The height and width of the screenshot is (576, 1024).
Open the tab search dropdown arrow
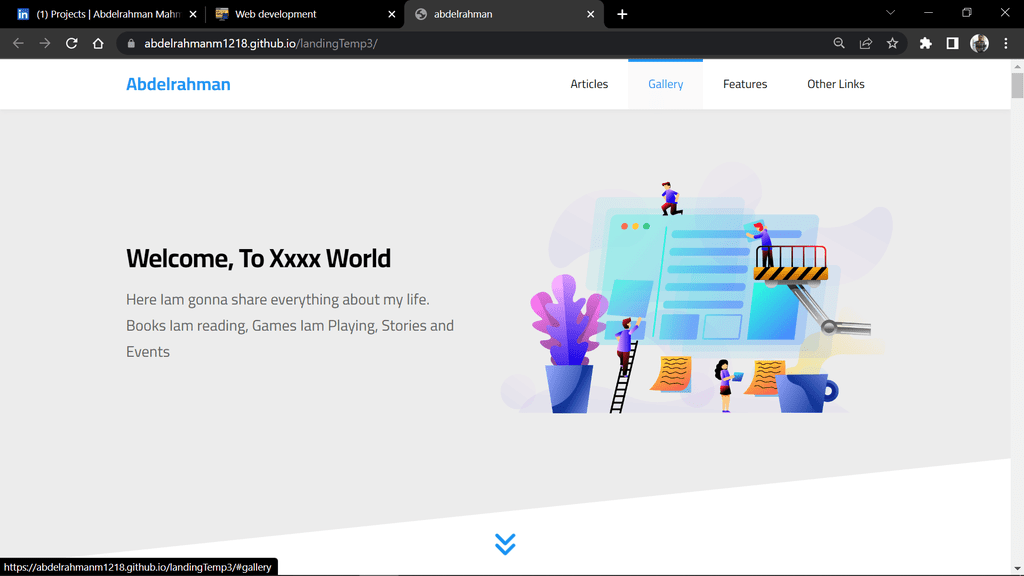click(x=890, y=12)
